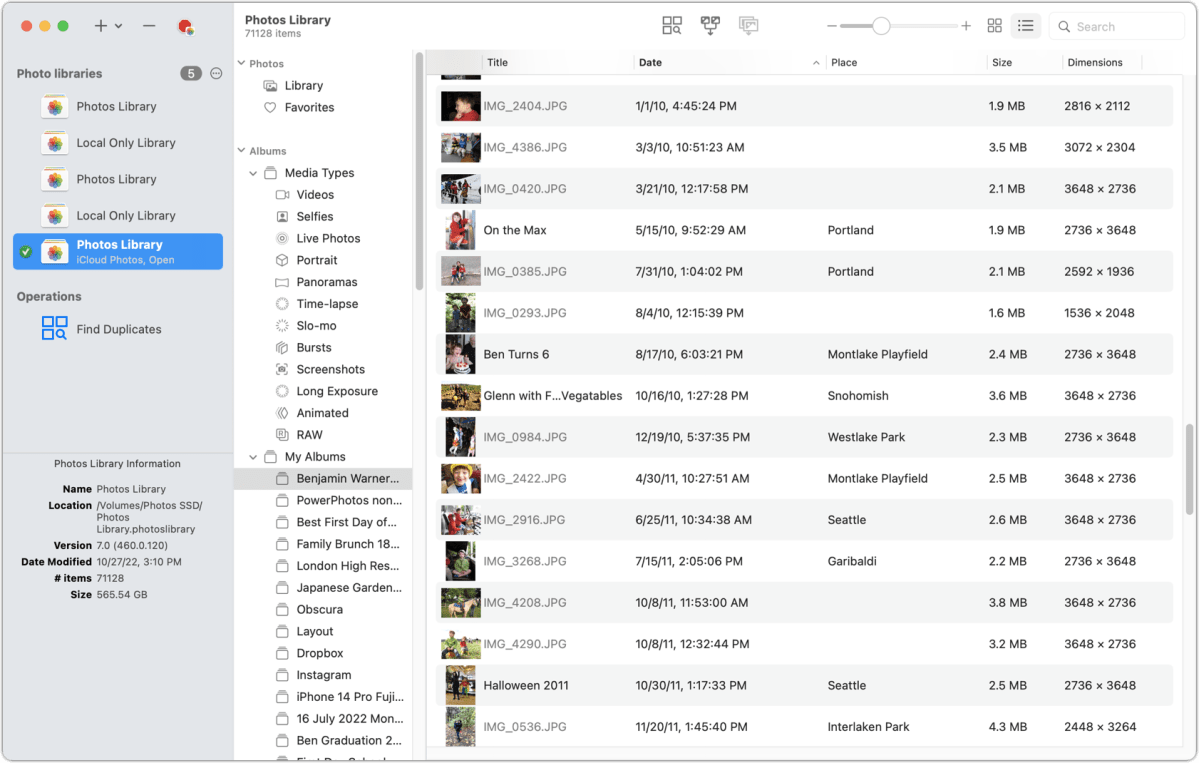The image size is (1199, 763).
Task: Select the first Photos Library in sidebar
Action: point(118,106)
